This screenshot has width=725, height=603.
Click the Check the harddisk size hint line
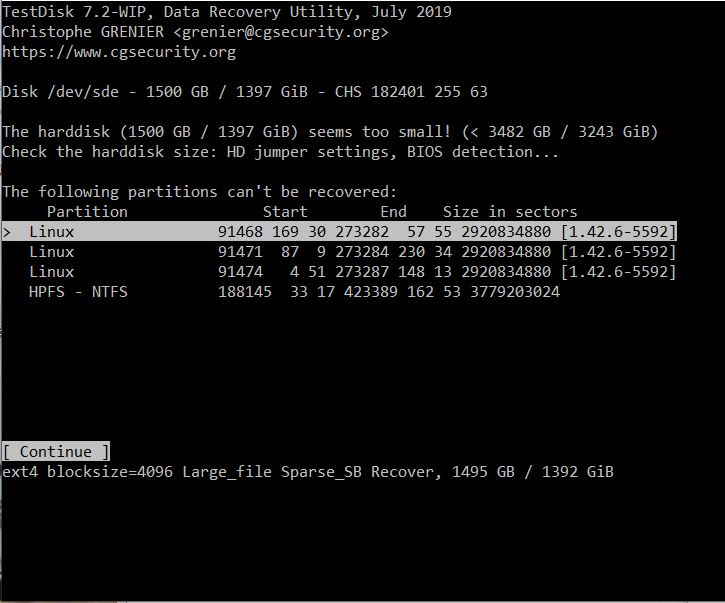[x=280, y=152]
